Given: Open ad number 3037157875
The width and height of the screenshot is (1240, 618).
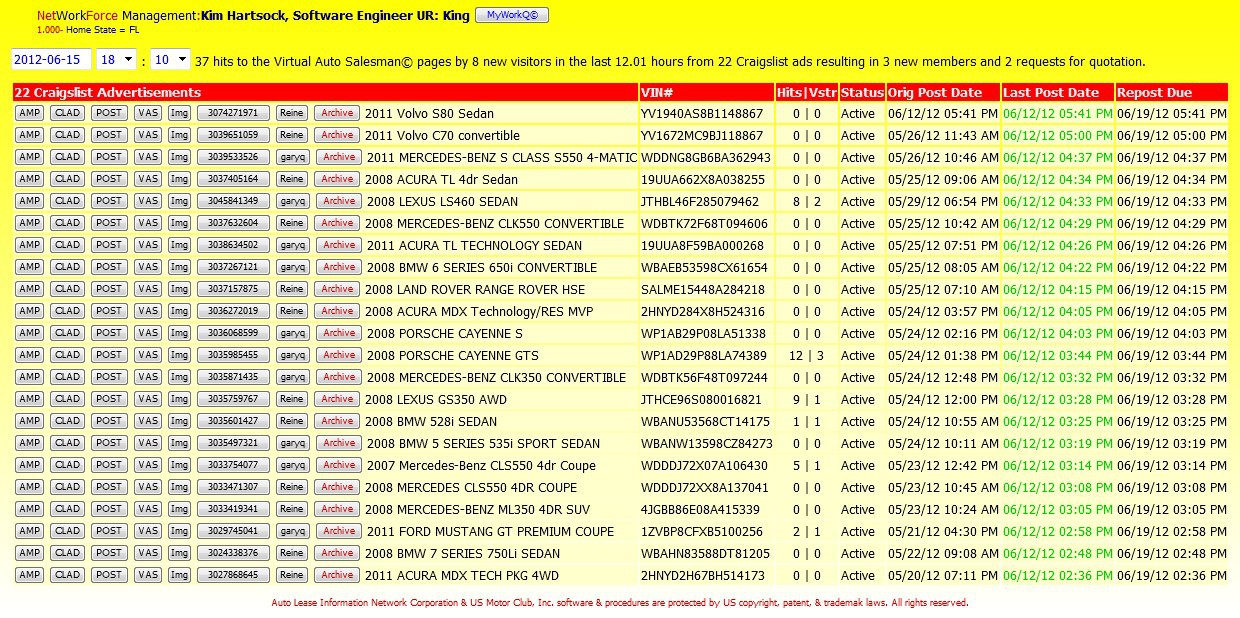Looking at the screenshot, I should (233, 289).
